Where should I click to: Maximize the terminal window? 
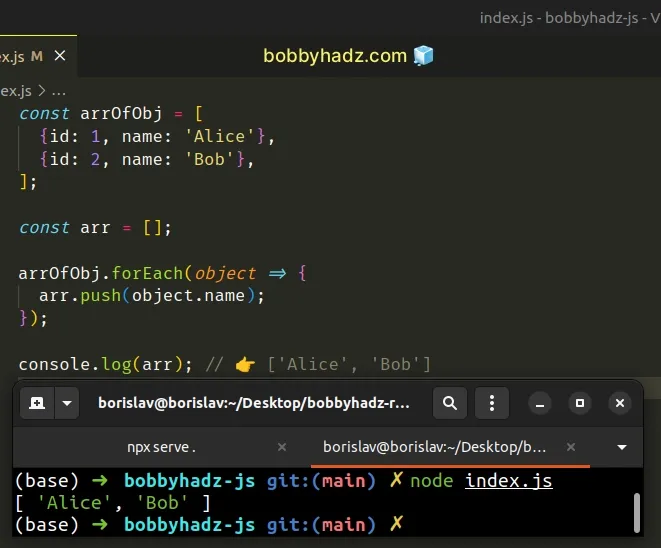pyautogui.click(x=580, y=403)
